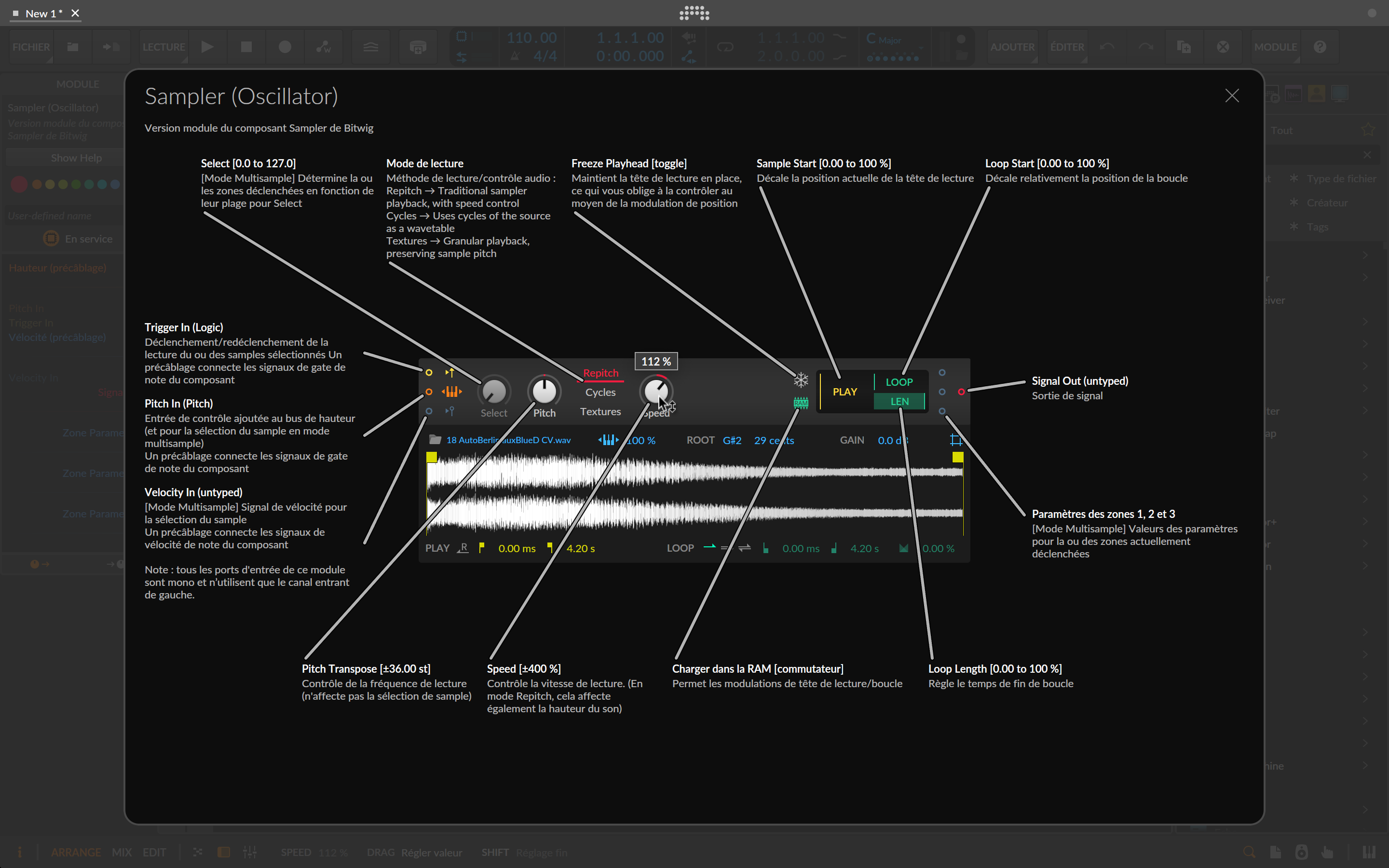Select the Cycles playback mode
Viewport: 1389px width, 868px height.
(600, 392)
